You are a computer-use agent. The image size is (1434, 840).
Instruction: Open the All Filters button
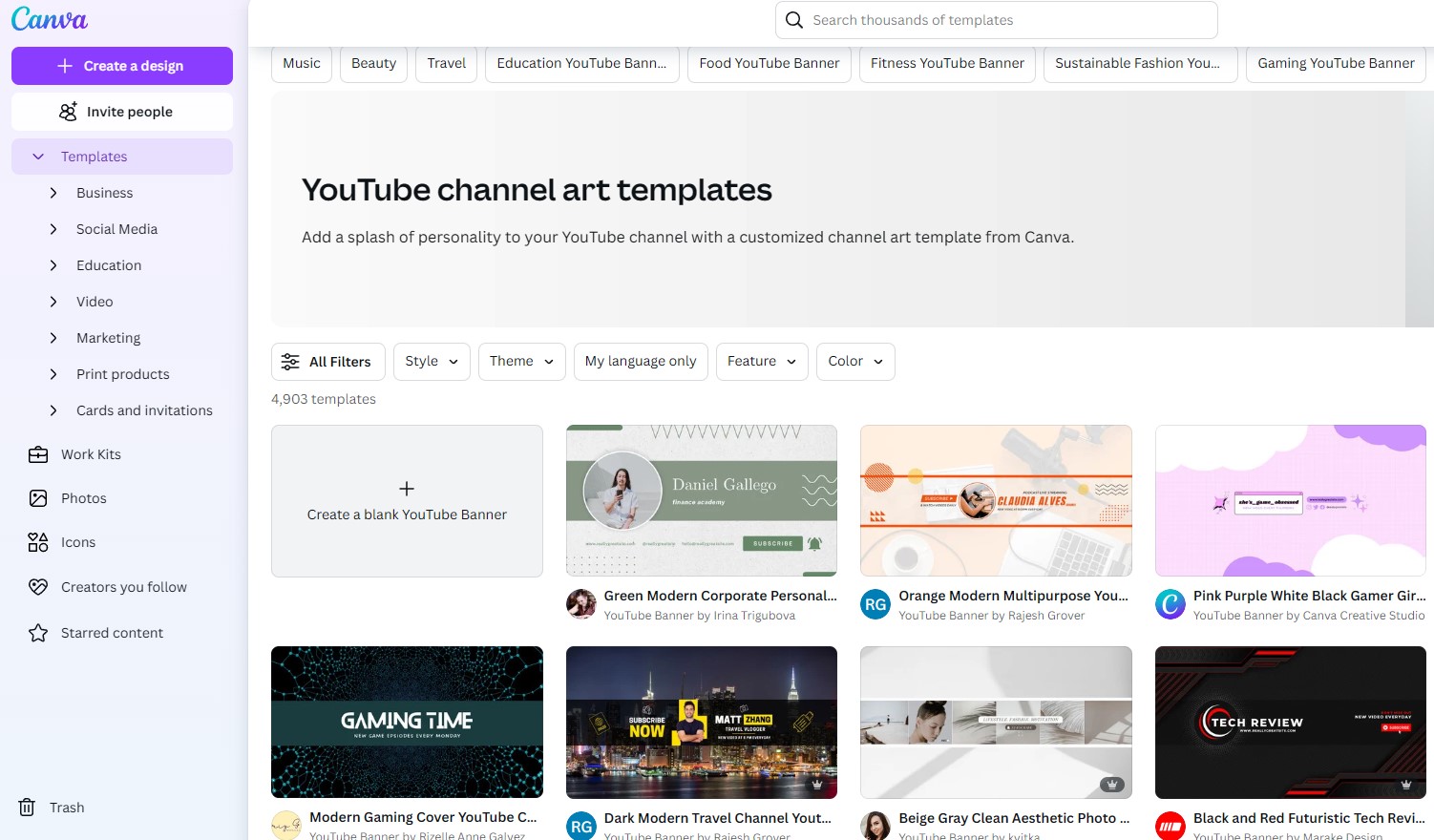coord(328,362)
